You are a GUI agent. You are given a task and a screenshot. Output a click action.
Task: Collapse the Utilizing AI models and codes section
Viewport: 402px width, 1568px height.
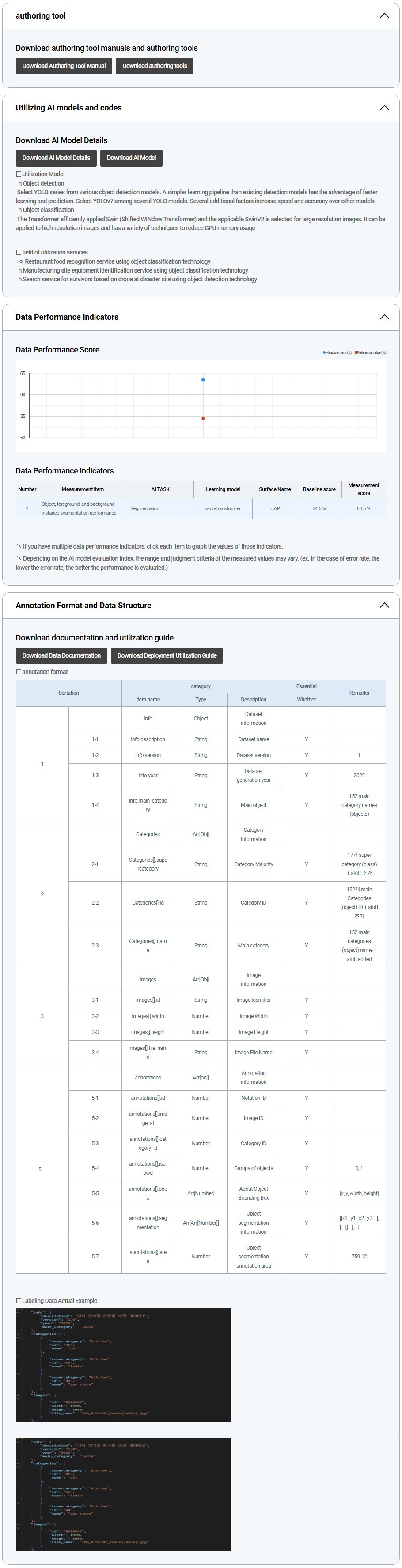(384, 108)
